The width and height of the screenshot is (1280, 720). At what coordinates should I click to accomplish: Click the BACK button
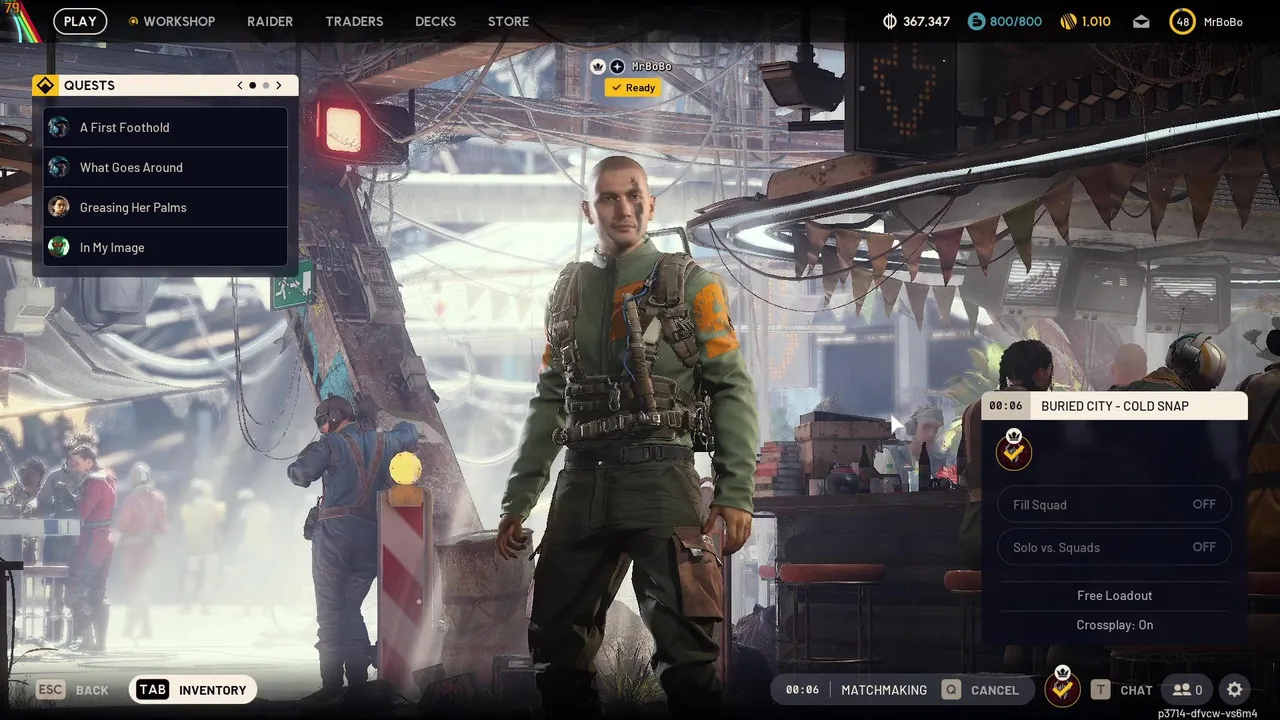92,690
